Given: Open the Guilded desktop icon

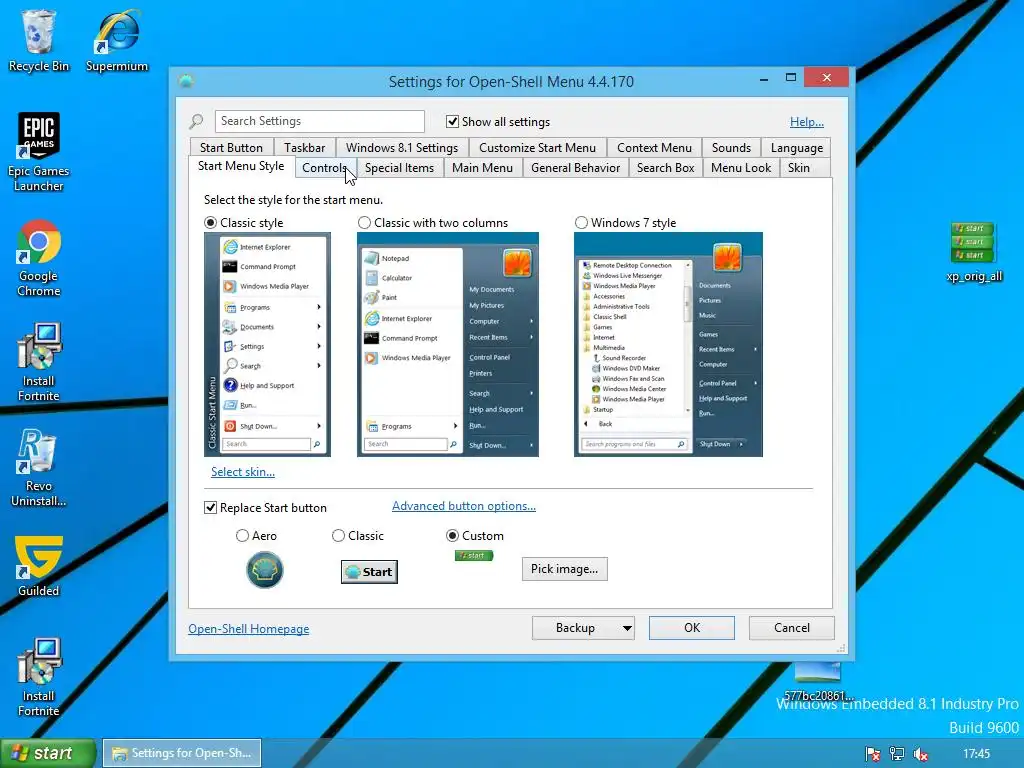Looking at the screenshot, I should click(x=39, y=566).
